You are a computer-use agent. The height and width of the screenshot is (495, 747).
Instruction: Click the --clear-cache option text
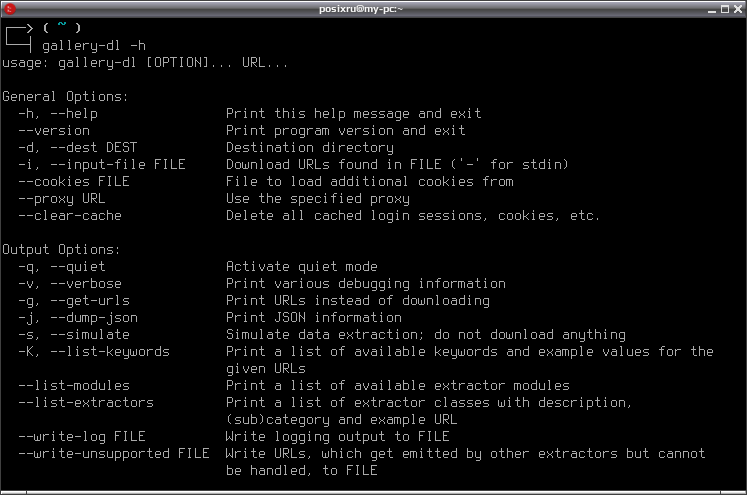pyautogui.click(x=70, y=216)
